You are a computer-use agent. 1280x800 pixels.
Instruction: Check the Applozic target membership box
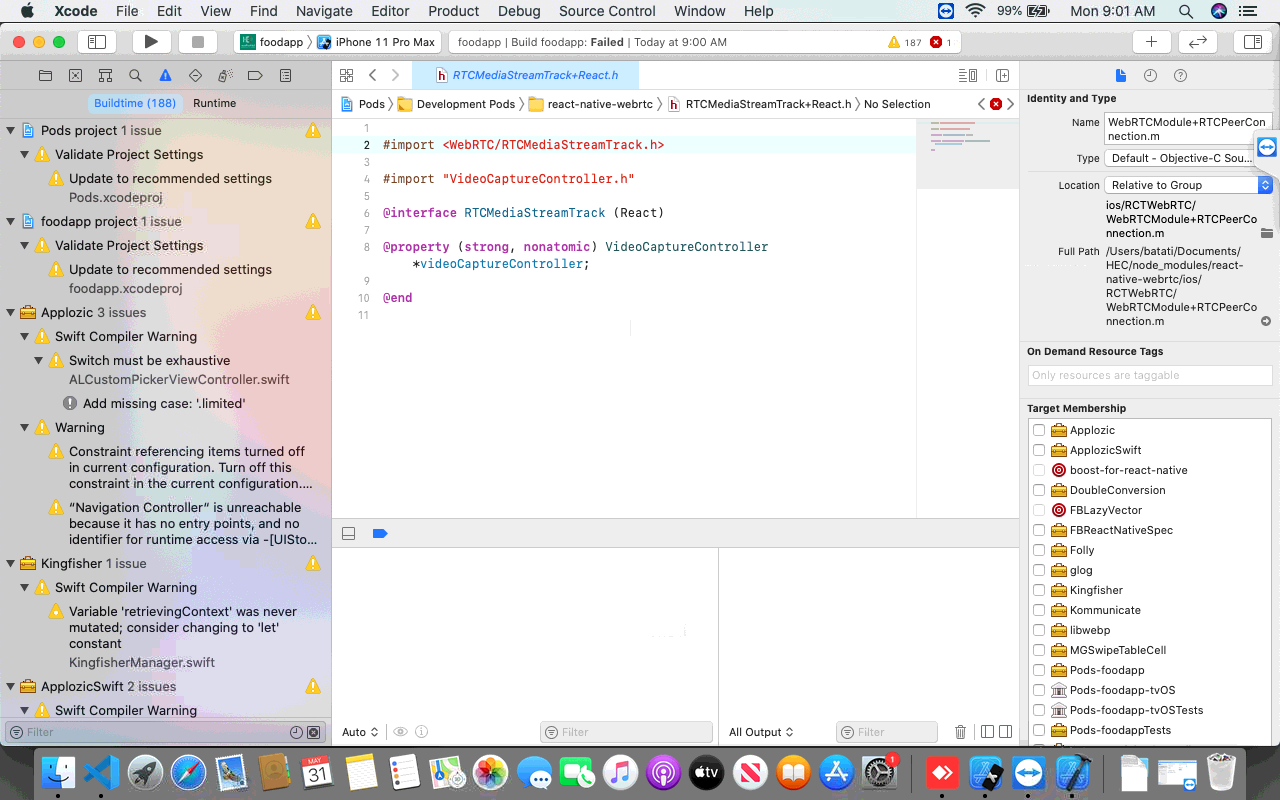tap(1039, 430)
